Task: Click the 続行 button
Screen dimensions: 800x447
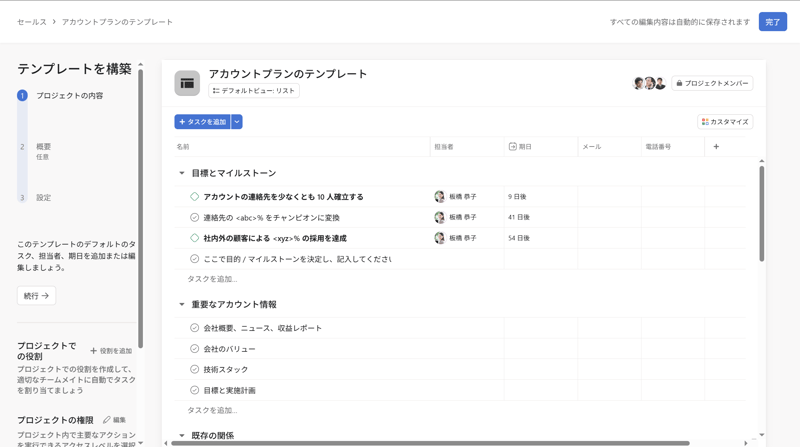Action: pos(36,295)
